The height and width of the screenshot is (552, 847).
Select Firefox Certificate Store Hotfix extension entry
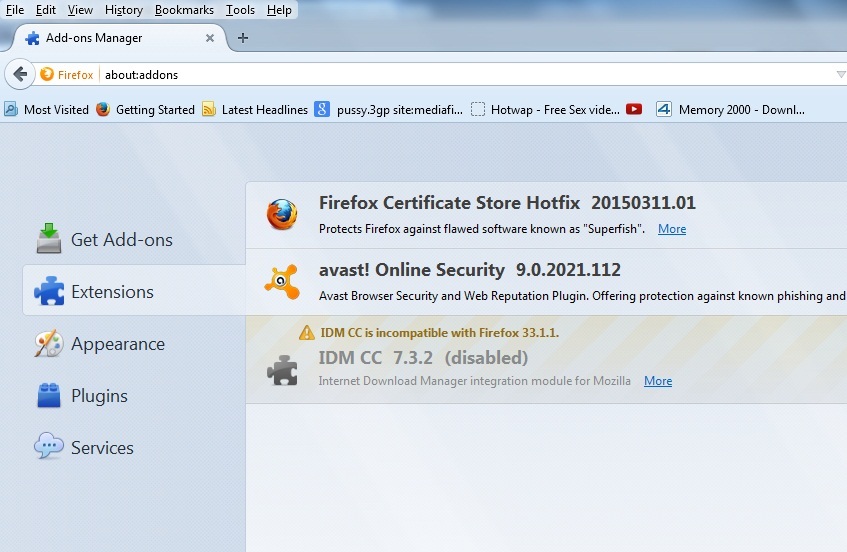(546, 215)
